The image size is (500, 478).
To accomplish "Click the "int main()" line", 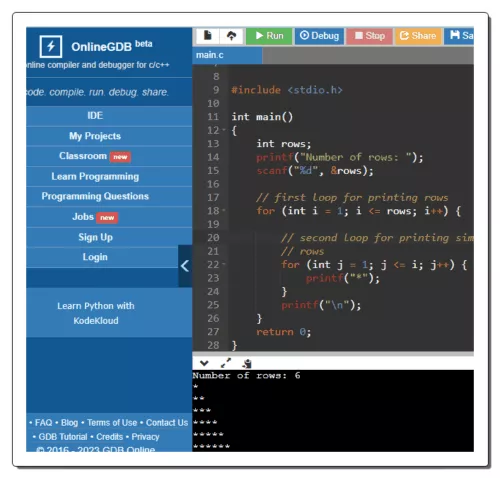I will click(262, 117).
